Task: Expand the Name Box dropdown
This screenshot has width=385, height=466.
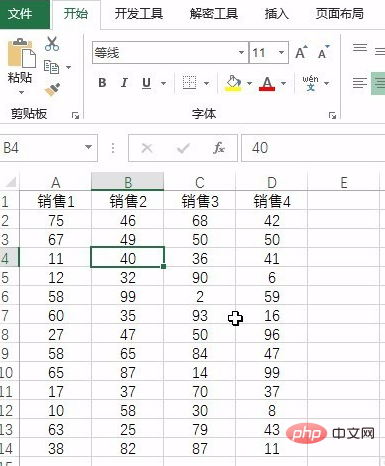Action: click(x=88, y=147)
